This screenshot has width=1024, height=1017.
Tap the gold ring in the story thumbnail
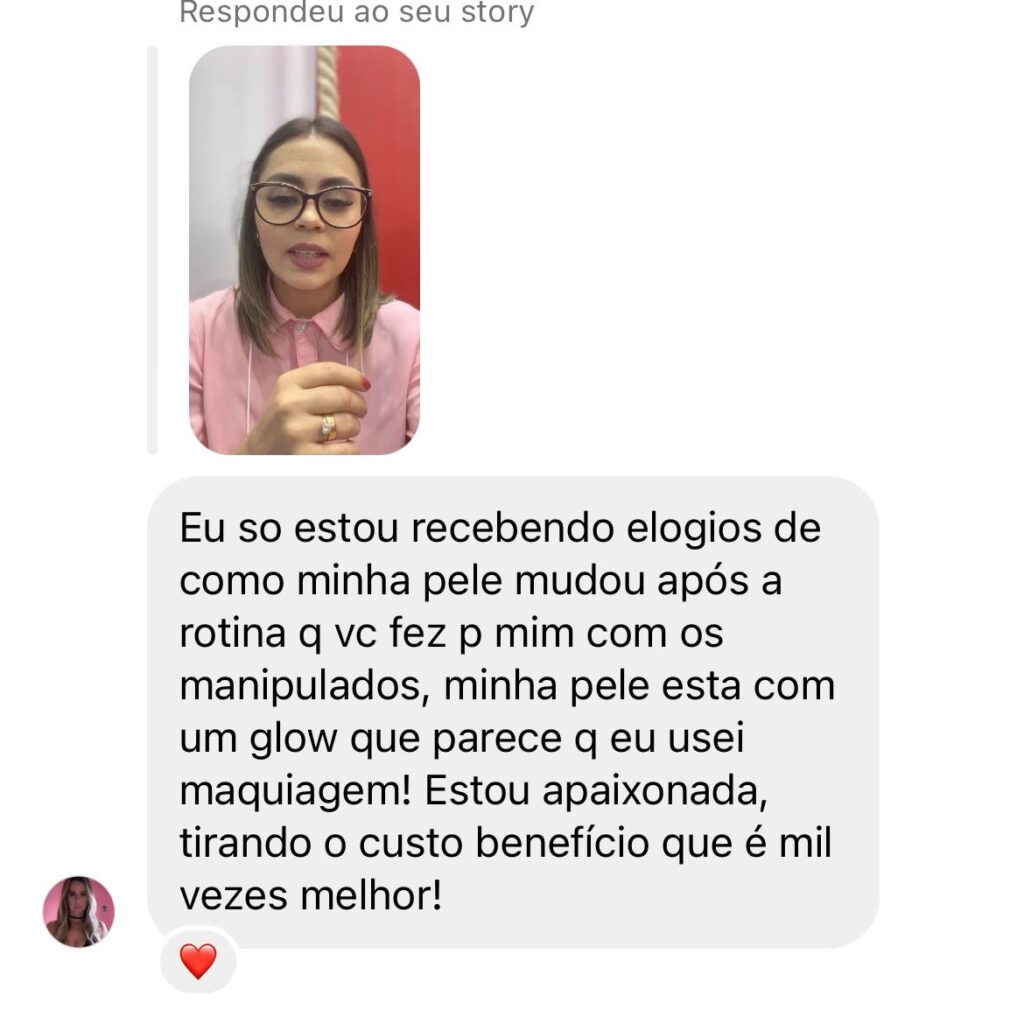[328, 428]
